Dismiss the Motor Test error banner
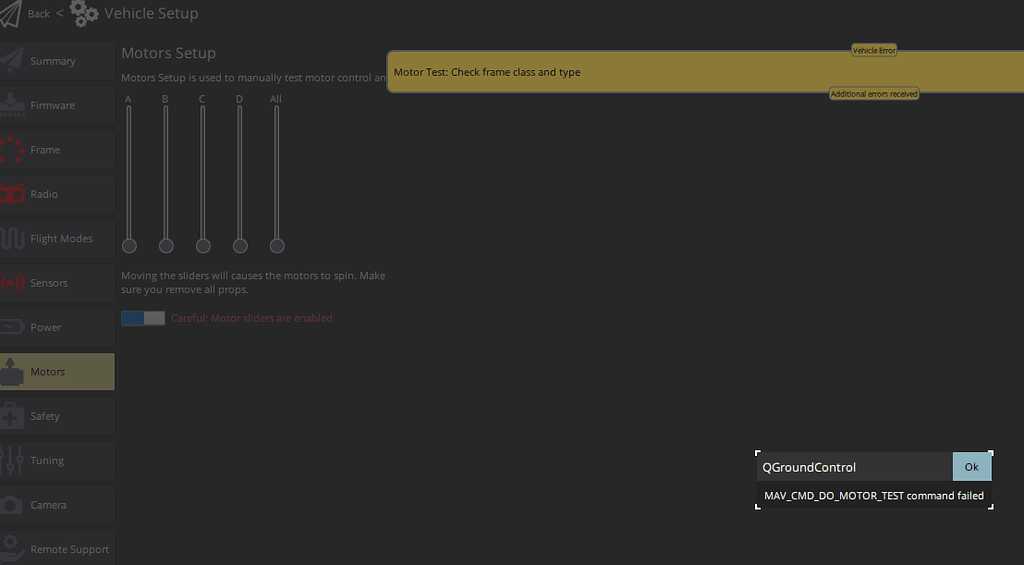 pos(704,72)
